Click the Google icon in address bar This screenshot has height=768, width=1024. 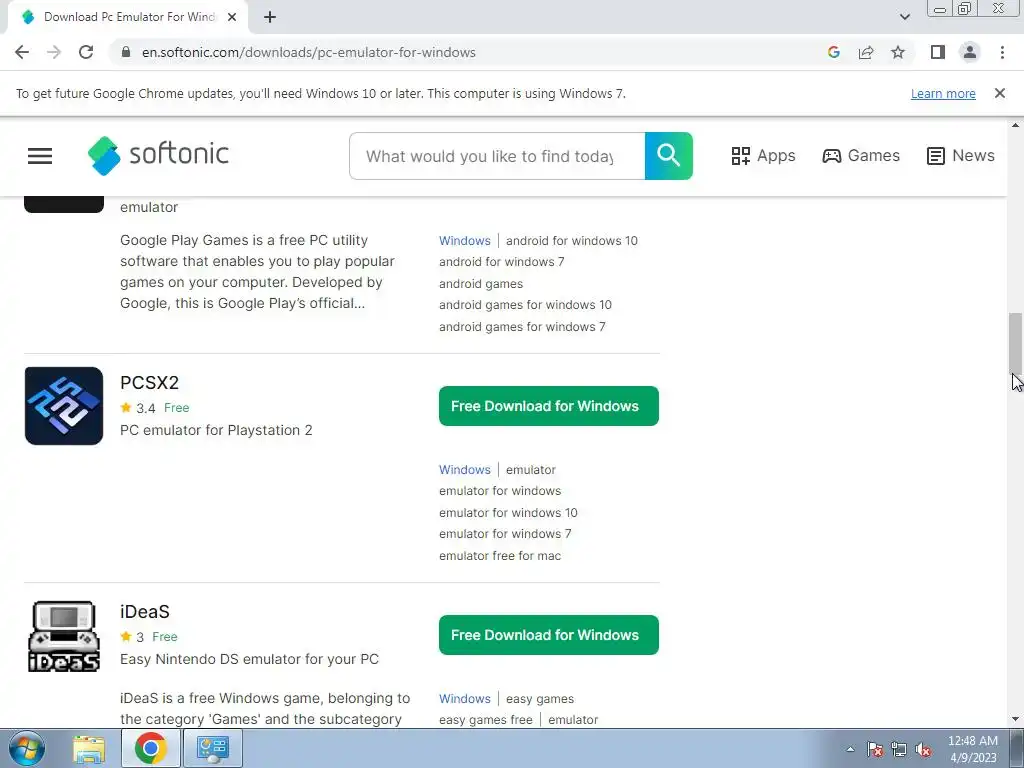[834, 52]
